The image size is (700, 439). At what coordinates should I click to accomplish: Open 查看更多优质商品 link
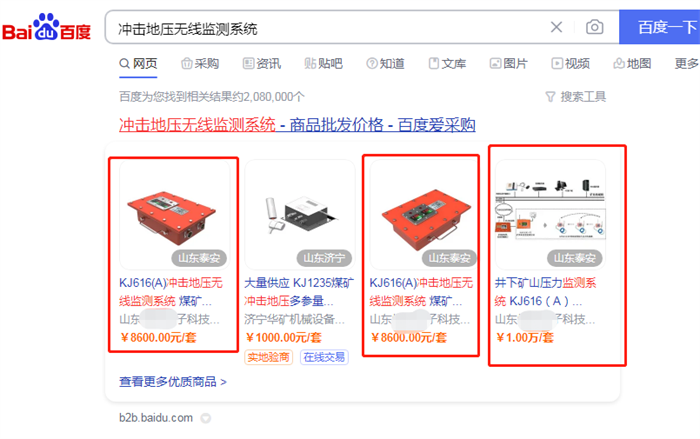[x=173, y=382]
